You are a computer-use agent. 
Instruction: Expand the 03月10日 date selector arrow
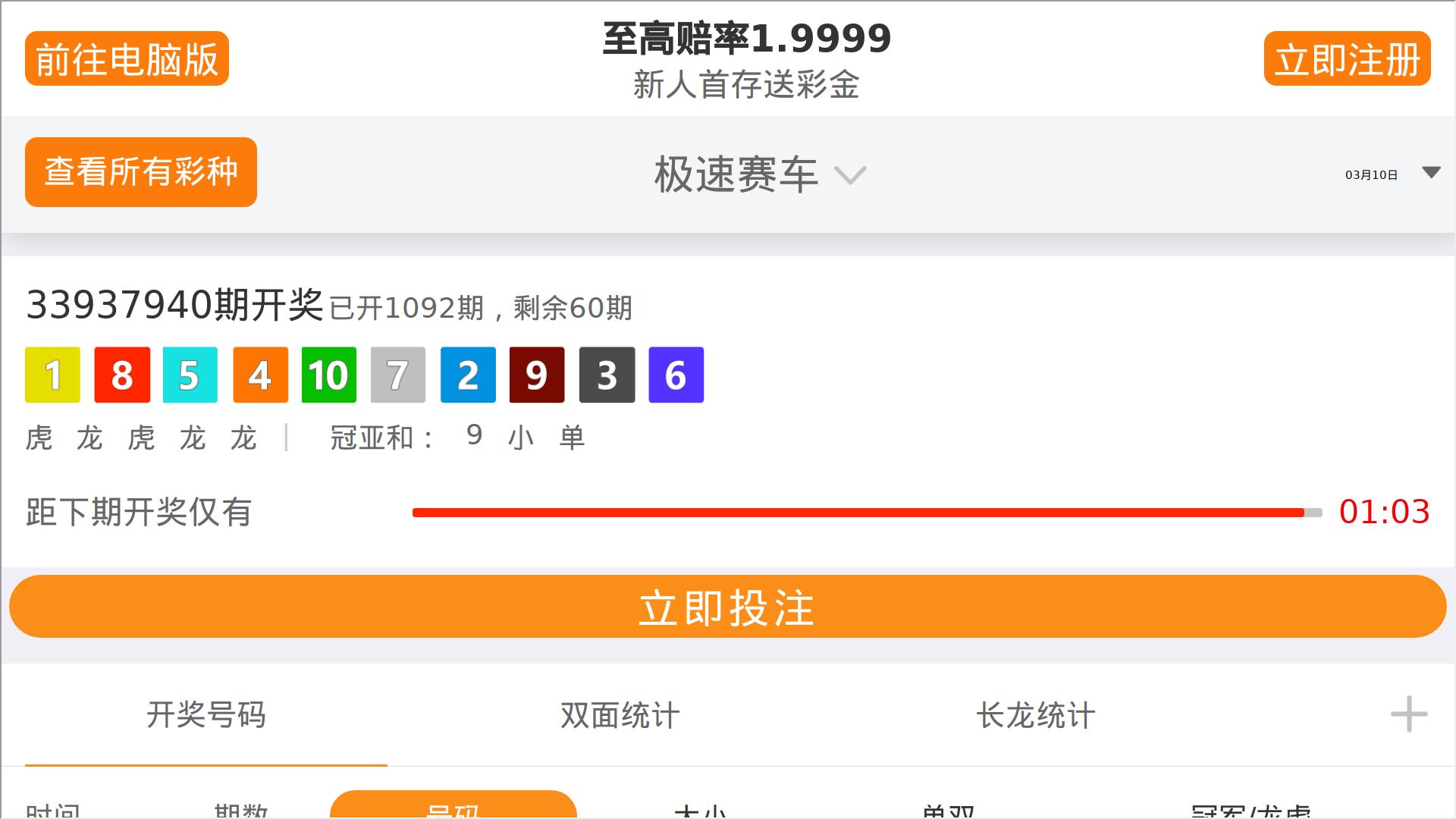(x=1431, y=173)
